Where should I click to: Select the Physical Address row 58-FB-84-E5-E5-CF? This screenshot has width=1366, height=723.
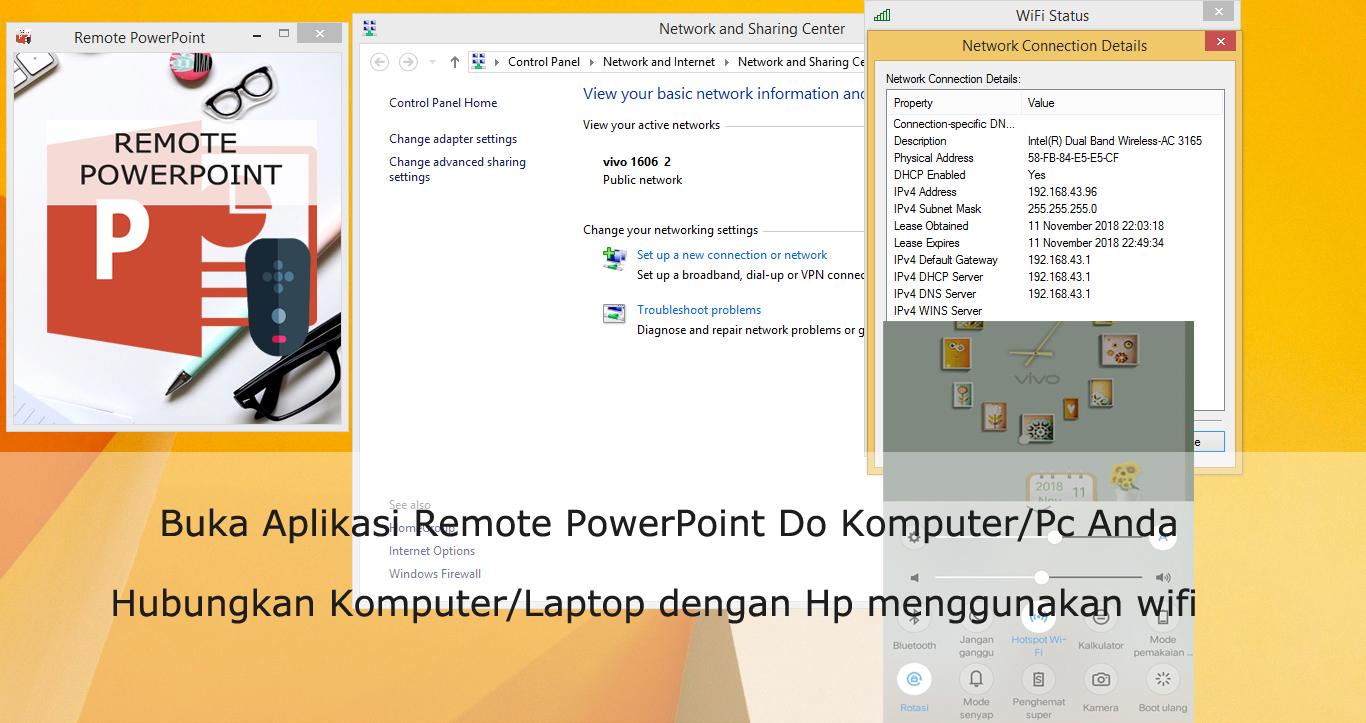click(x=1055, y=158)
